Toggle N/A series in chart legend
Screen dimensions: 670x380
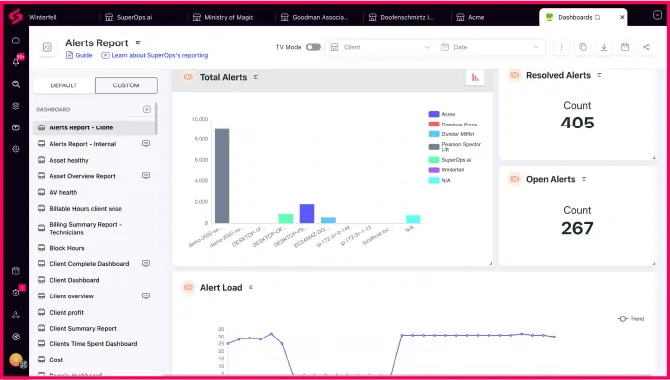(x=440, y=180)
